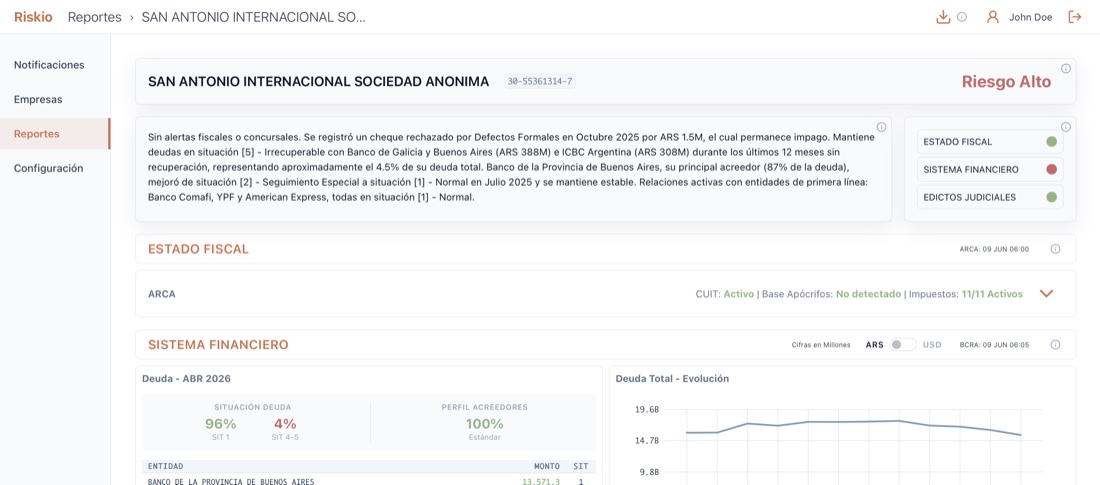Click the Riesgo Alto risk label
Screen dimensions: 1100x485
point(1006,82)
